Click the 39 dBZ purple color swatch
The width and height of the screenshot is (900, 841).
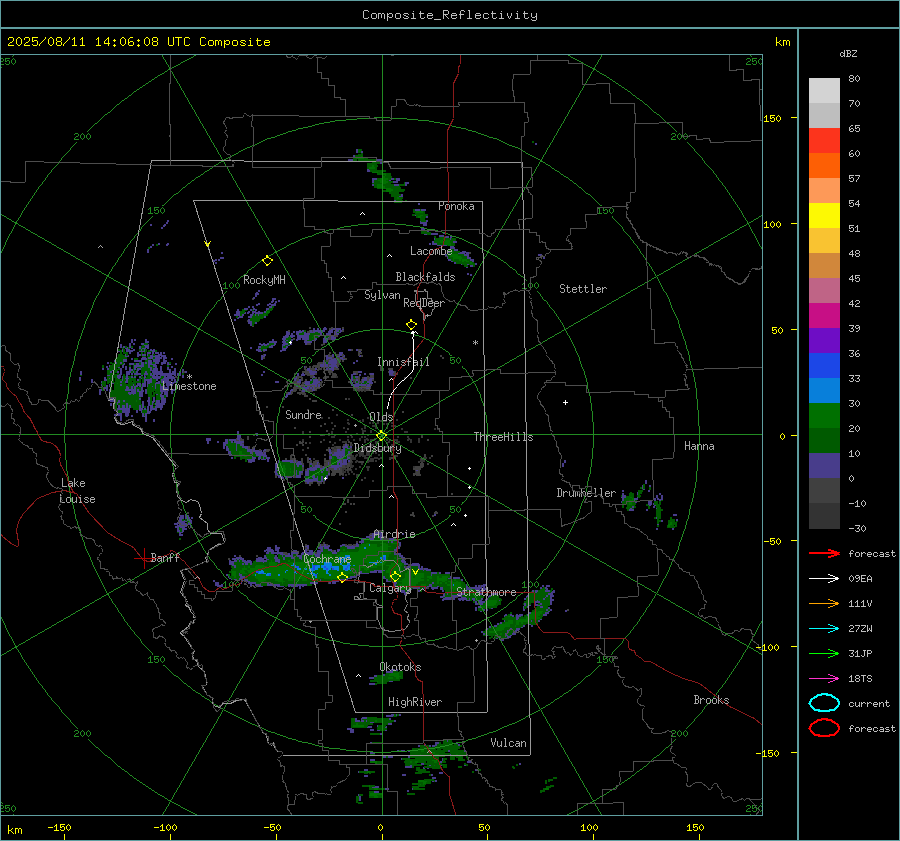point(824,340)
